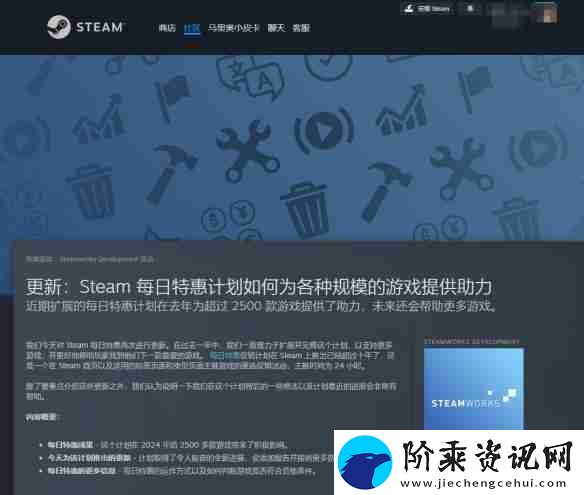
Task: Open the notifications bell in the header
Action: (x=470, y=8)
